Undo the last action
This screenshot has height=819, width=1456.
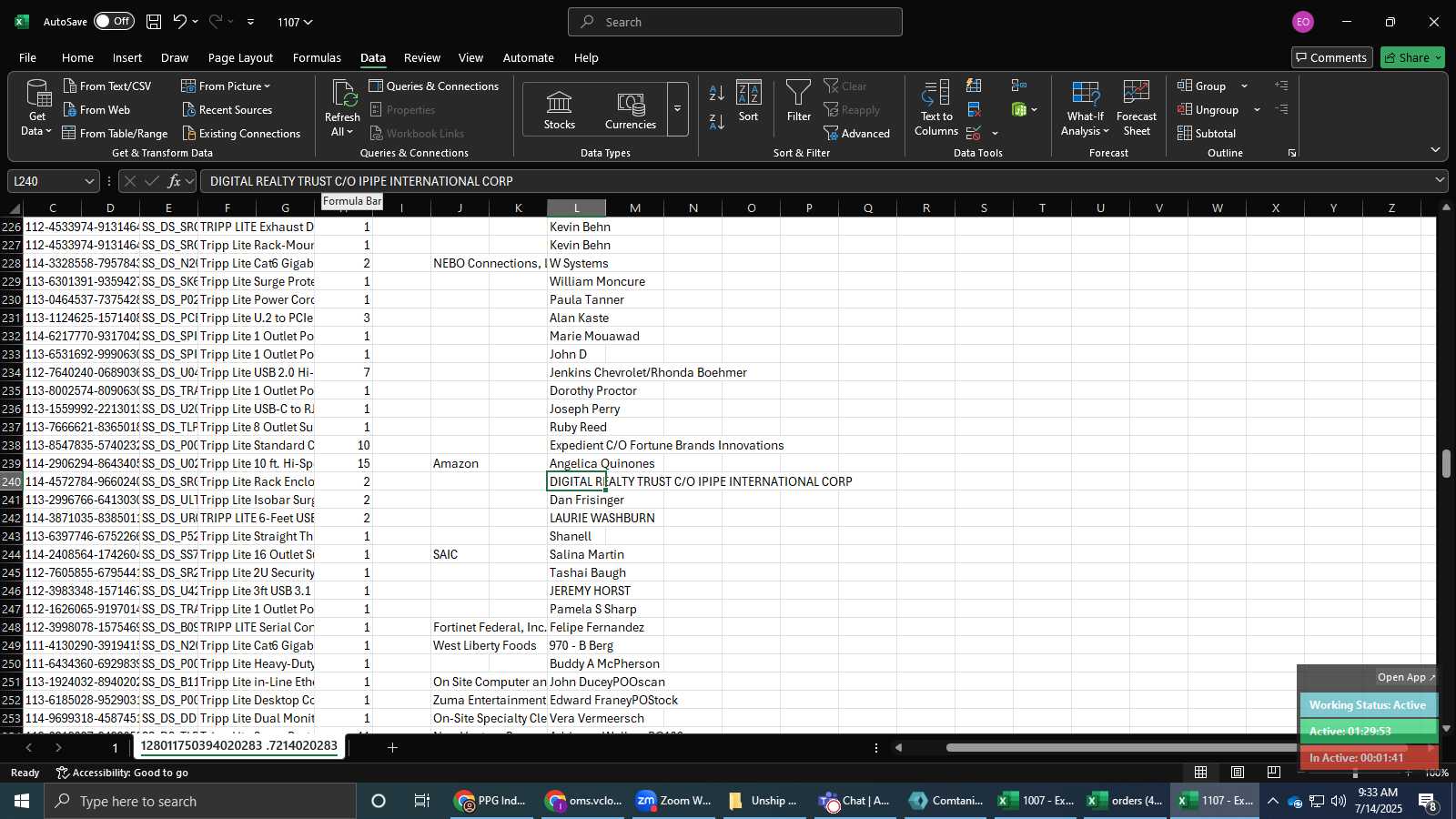pyautogui.click(x=180, y=21)
